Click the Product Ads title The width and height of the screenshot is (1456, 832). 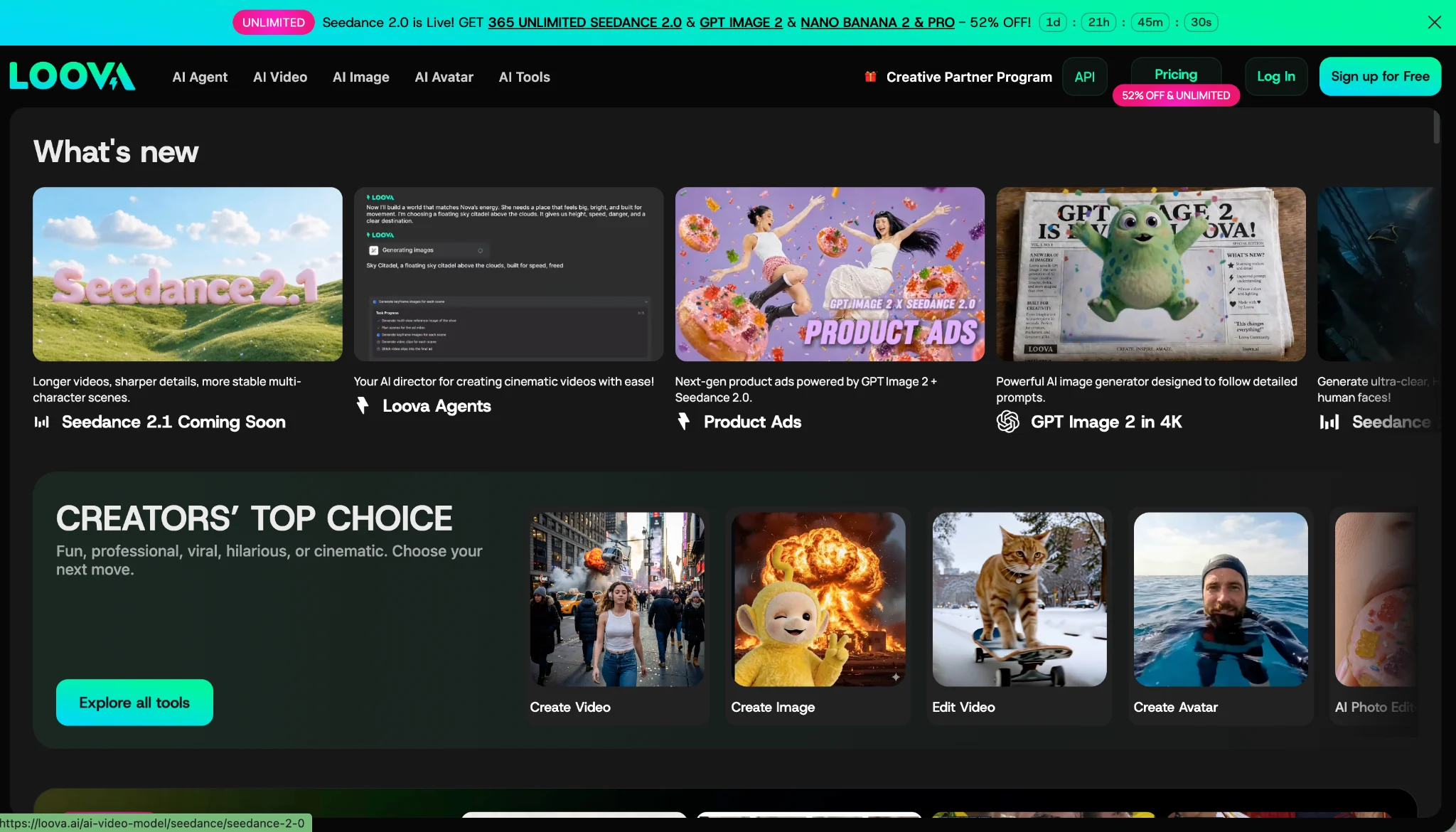click(x=752, y=422)
